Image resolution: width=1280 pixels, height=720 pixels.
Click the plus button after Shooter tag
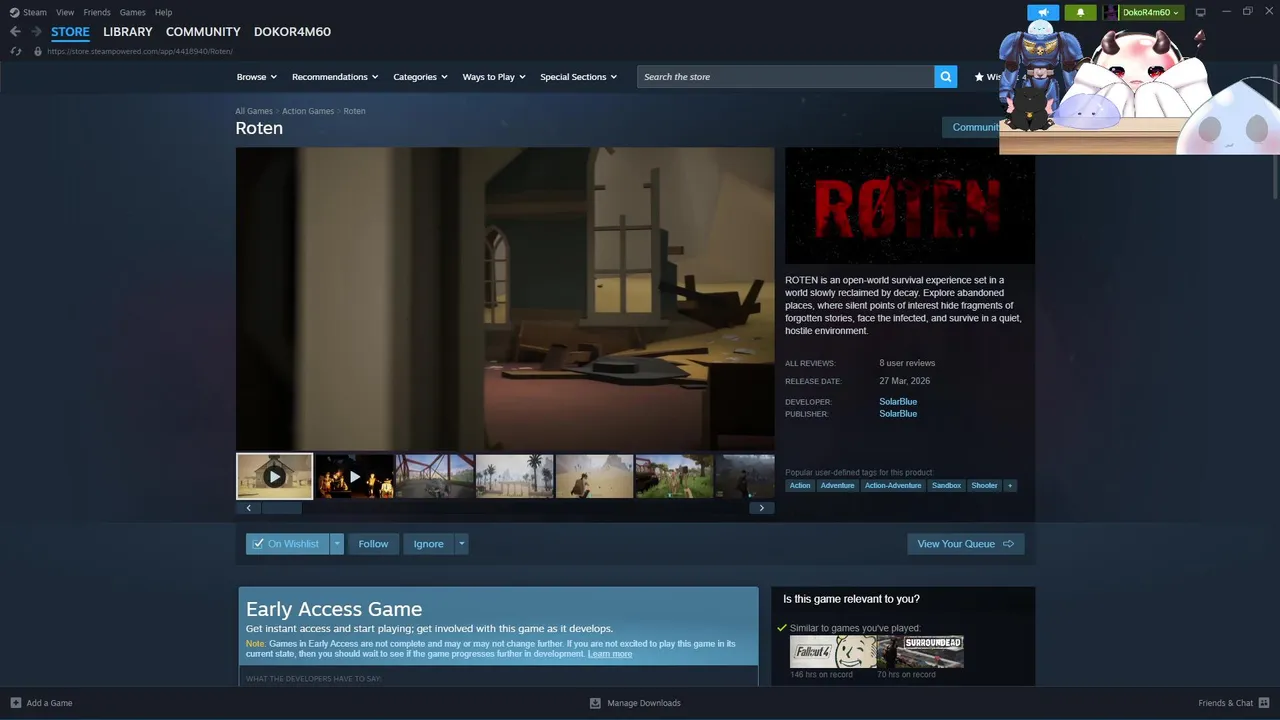1010,486
